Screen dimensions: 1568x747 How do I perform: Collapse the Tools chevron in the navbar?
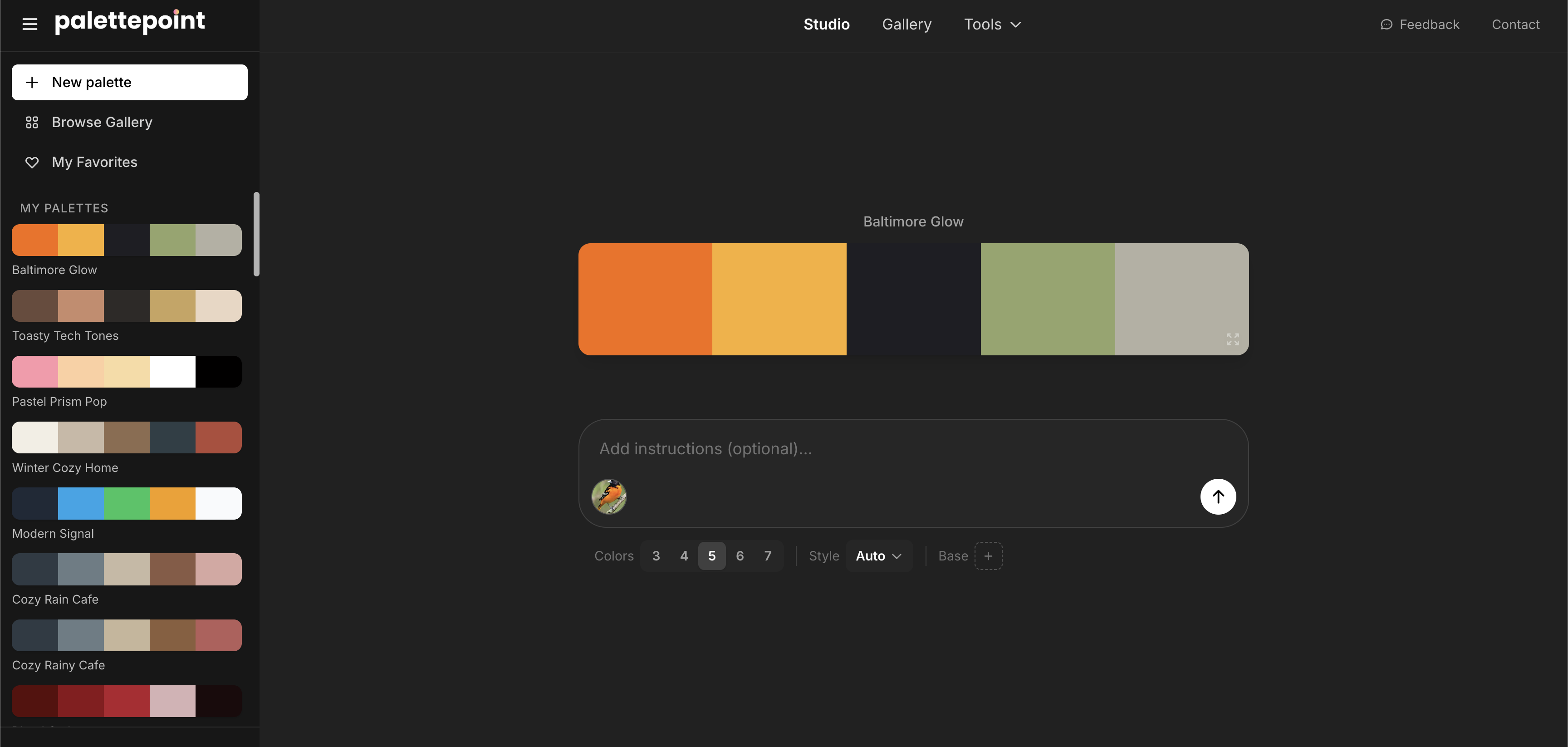[1015, 25]
